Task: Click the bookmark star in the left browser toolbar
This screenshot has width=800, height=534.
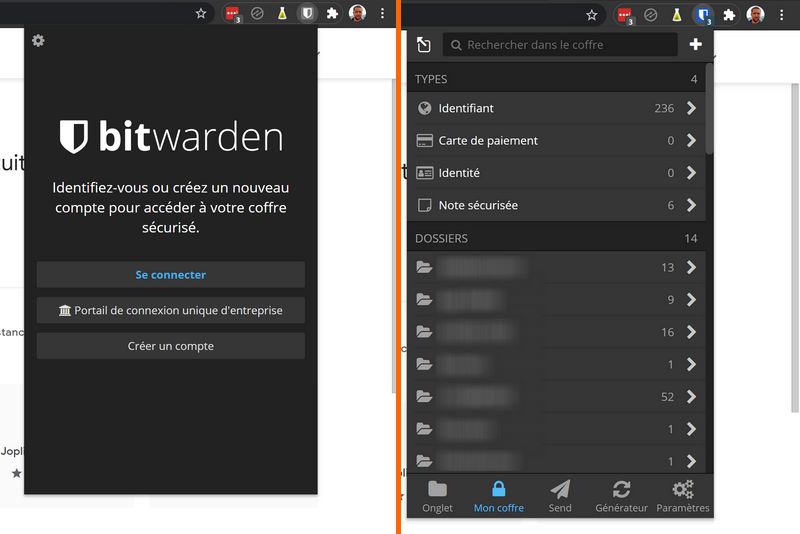Action: (x=201, y=14)
